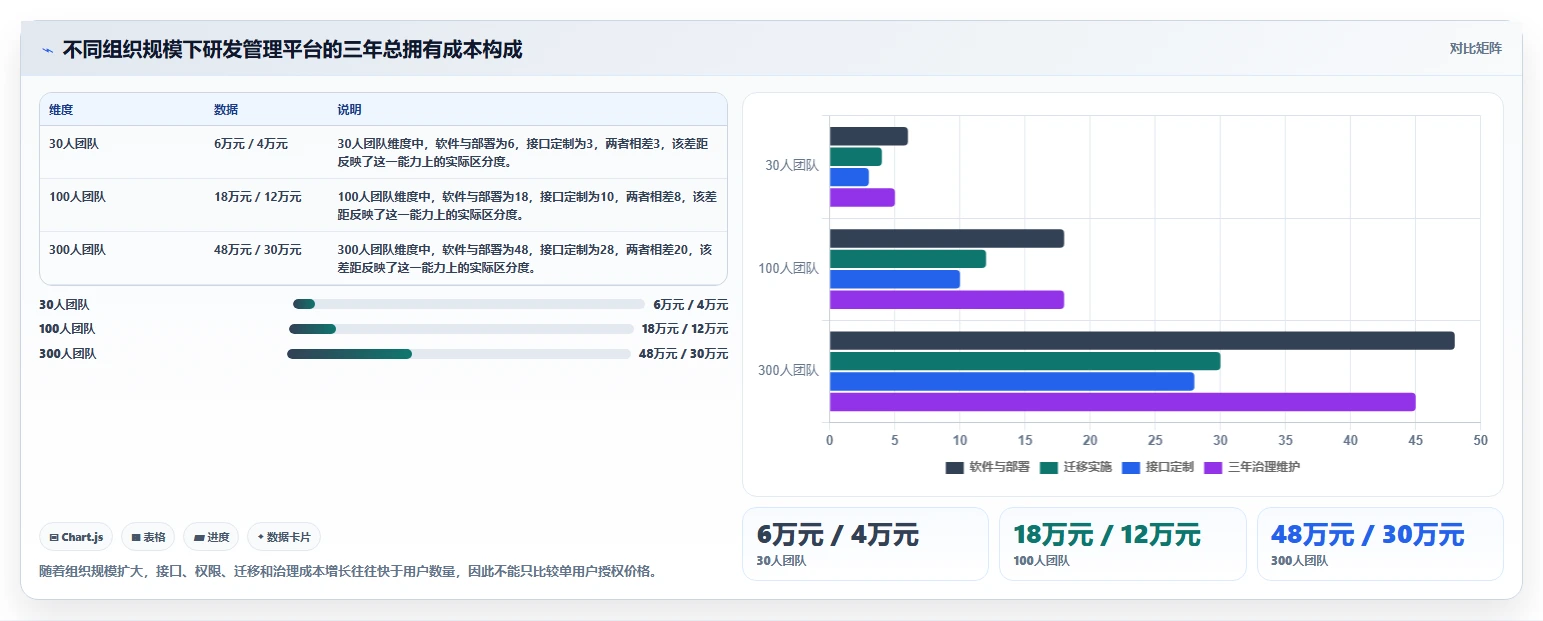Image resolution: width=1543 pixels, height=621 pixels.
Task: Toggle the 接口定制 legend item
Action: coord(1158,467)
